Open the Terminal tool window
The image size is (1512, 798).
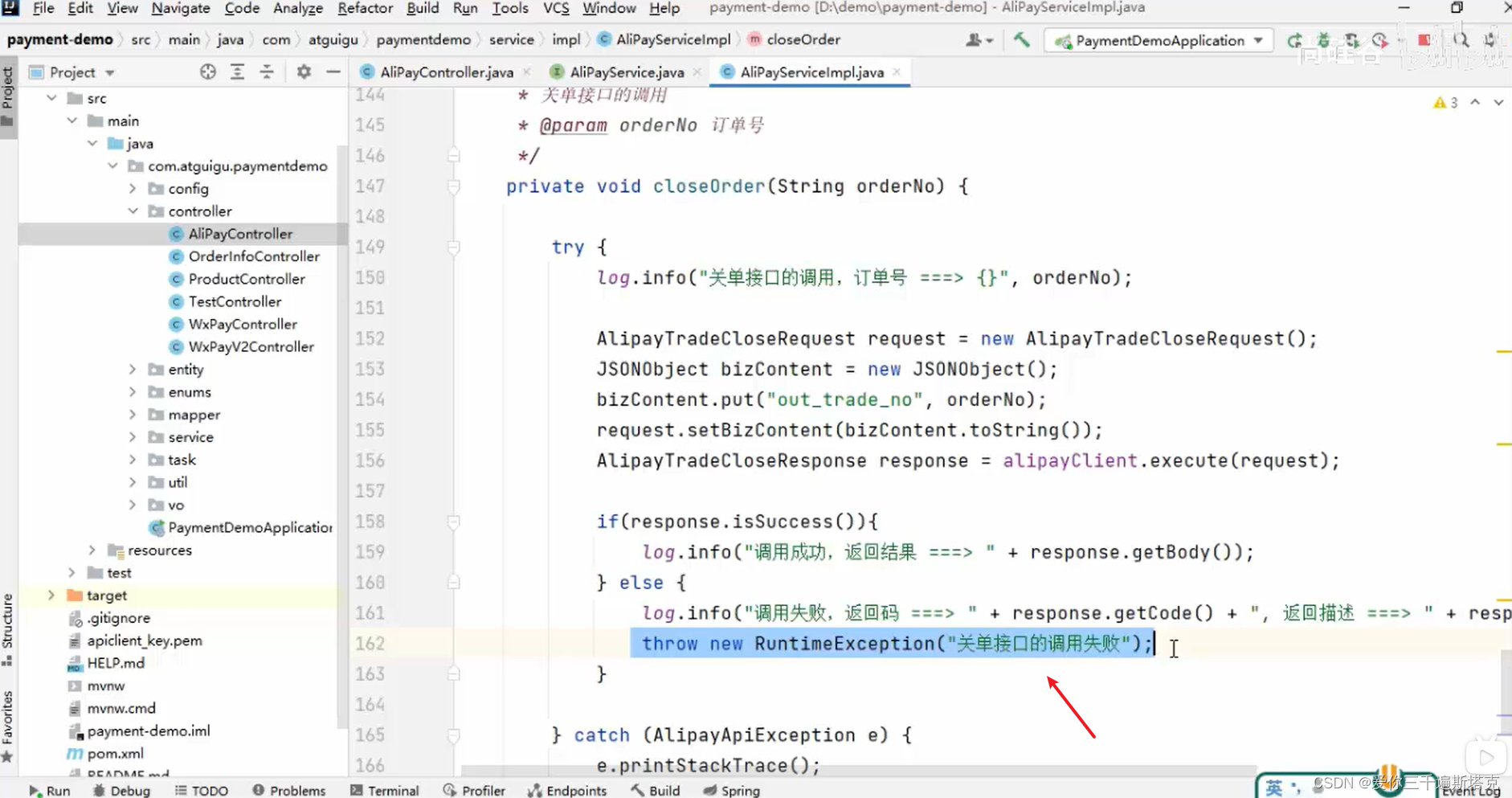pyautogui.click(x=385, y=790)
